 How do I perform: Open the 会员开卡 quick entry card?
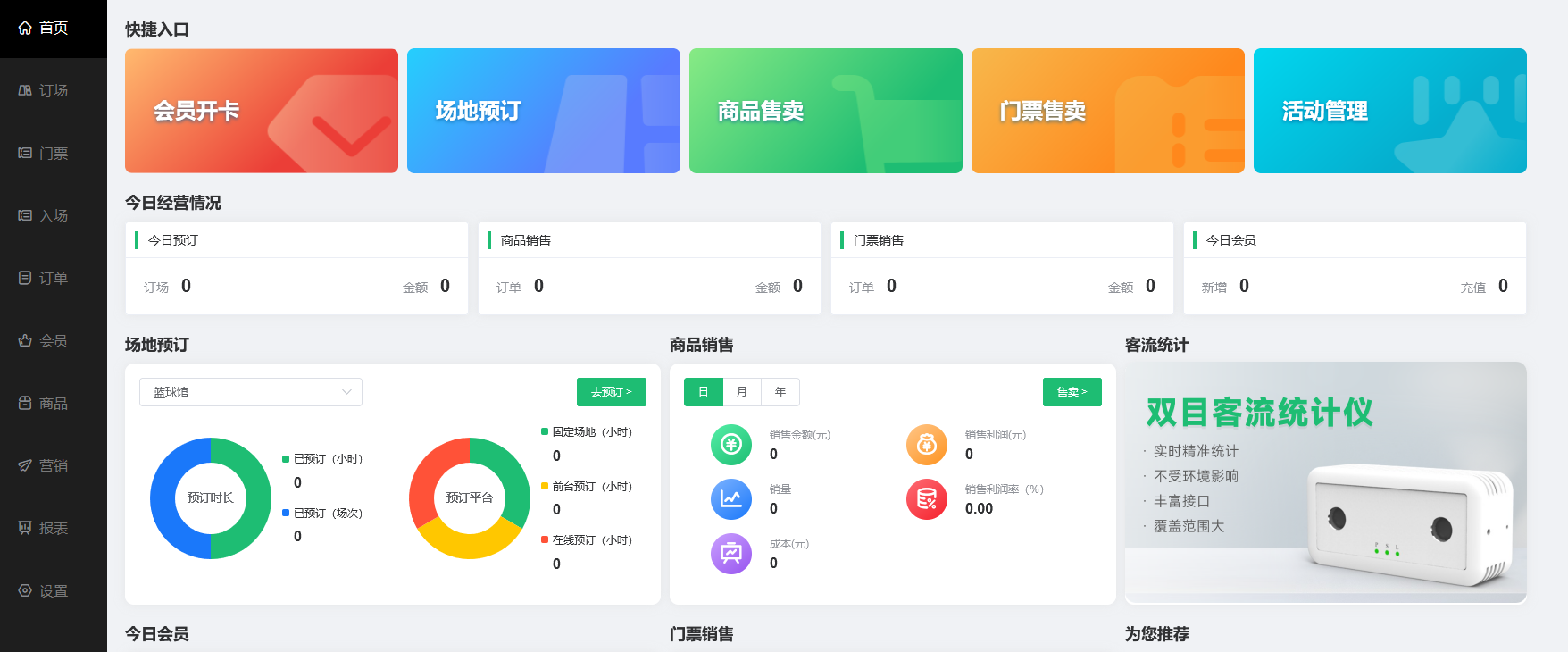pyautogui.click(x=262, y=111)
